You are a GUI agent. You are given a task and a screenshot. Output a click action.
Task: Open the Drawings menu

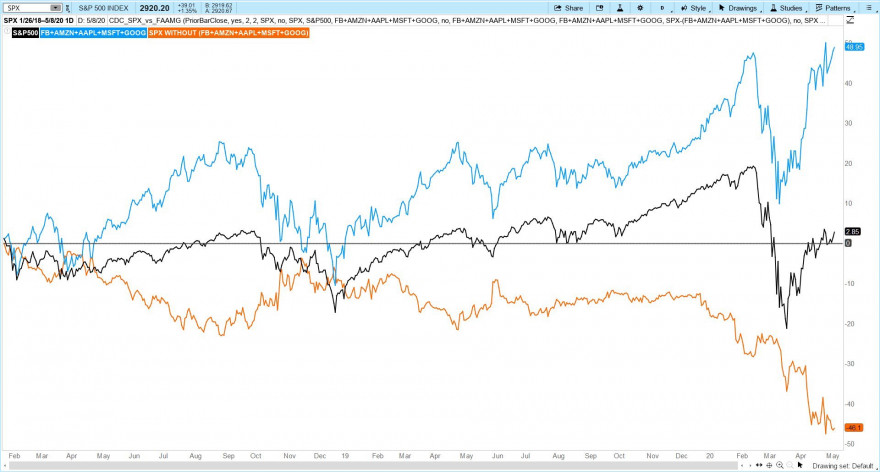click(x=739, y=8)
